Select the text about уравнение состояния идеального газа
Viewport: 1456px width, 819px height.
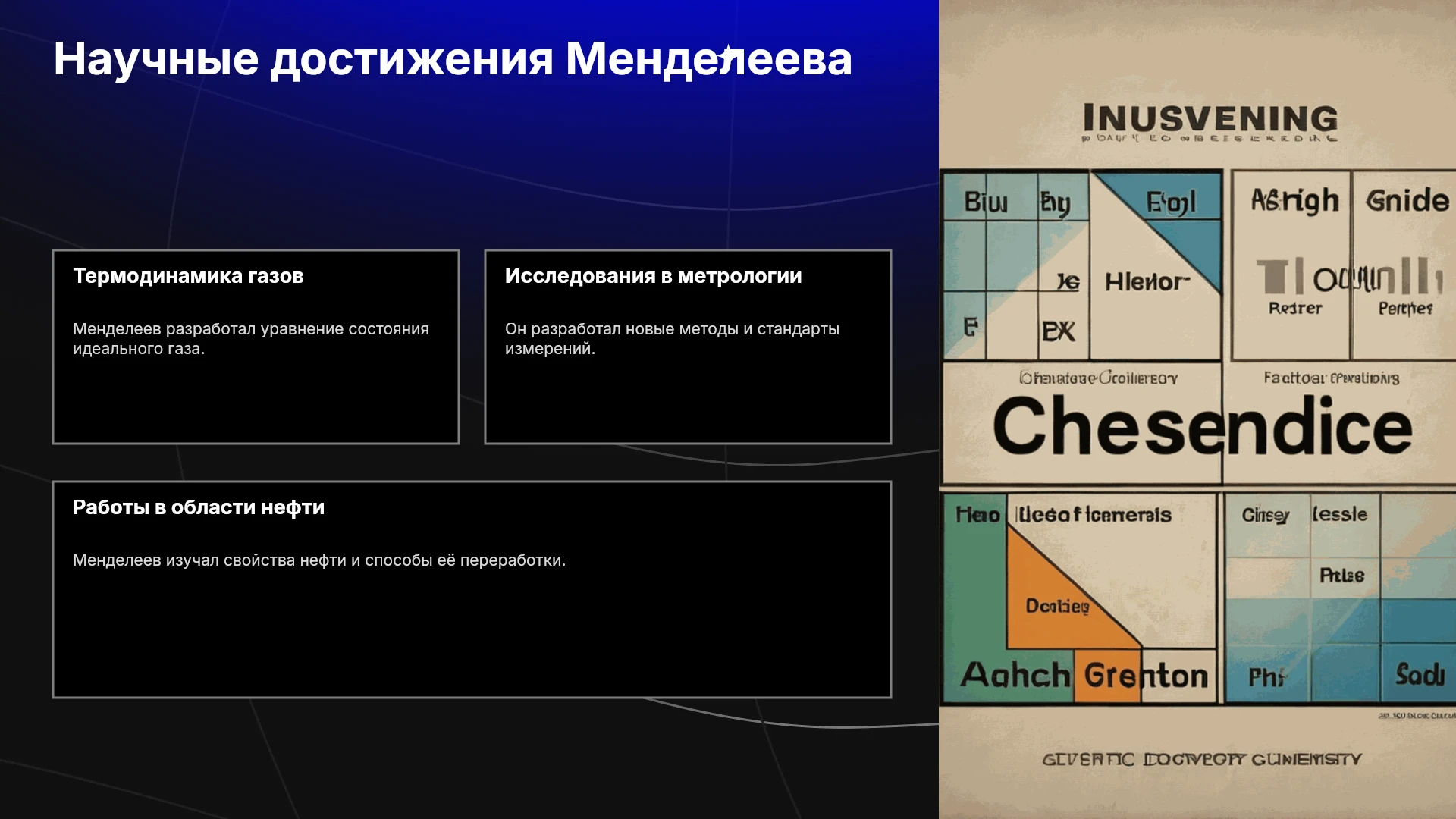point(251,339)
